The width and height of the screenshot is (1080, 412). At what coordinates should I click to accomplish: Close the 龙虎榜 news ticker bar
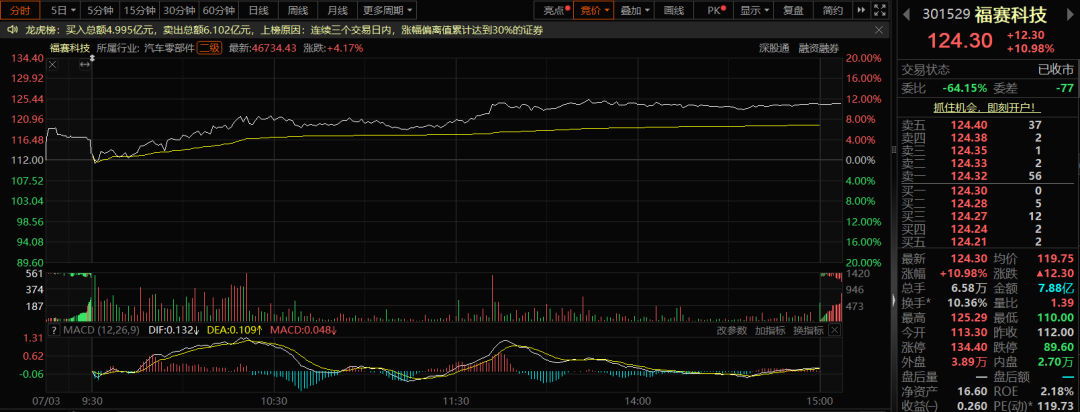pyautogui.click(x=878, y=30)
